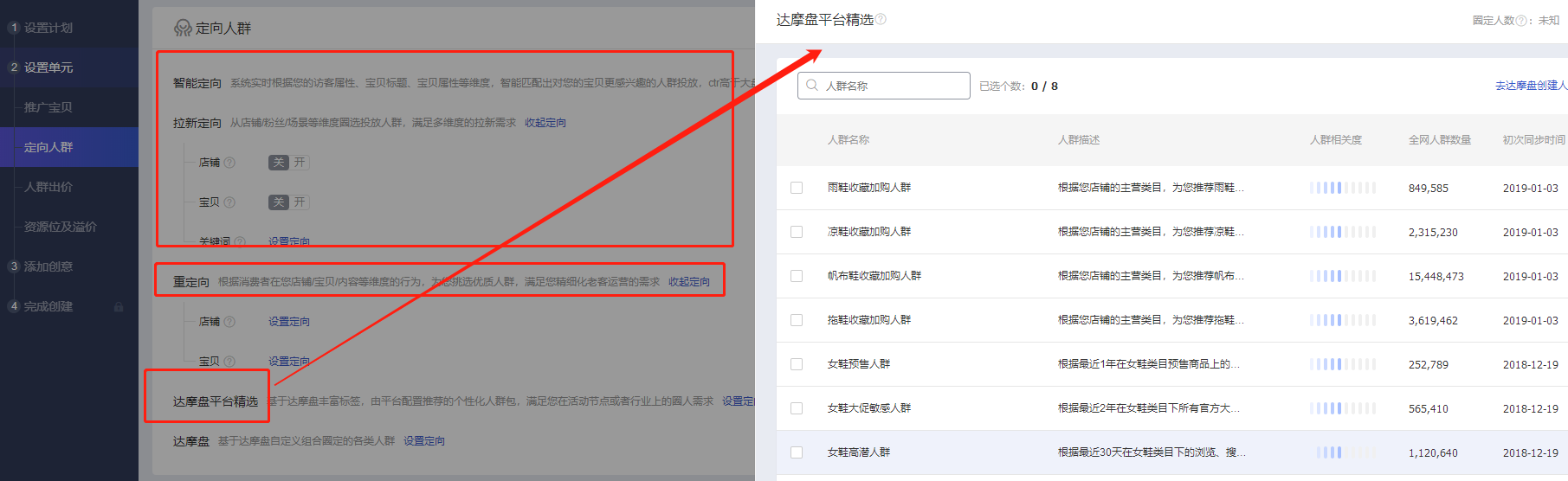Click the lock icon beside 完成创建
The width and height of the screenshot is (1568, 481).
(x=119, y=307)
